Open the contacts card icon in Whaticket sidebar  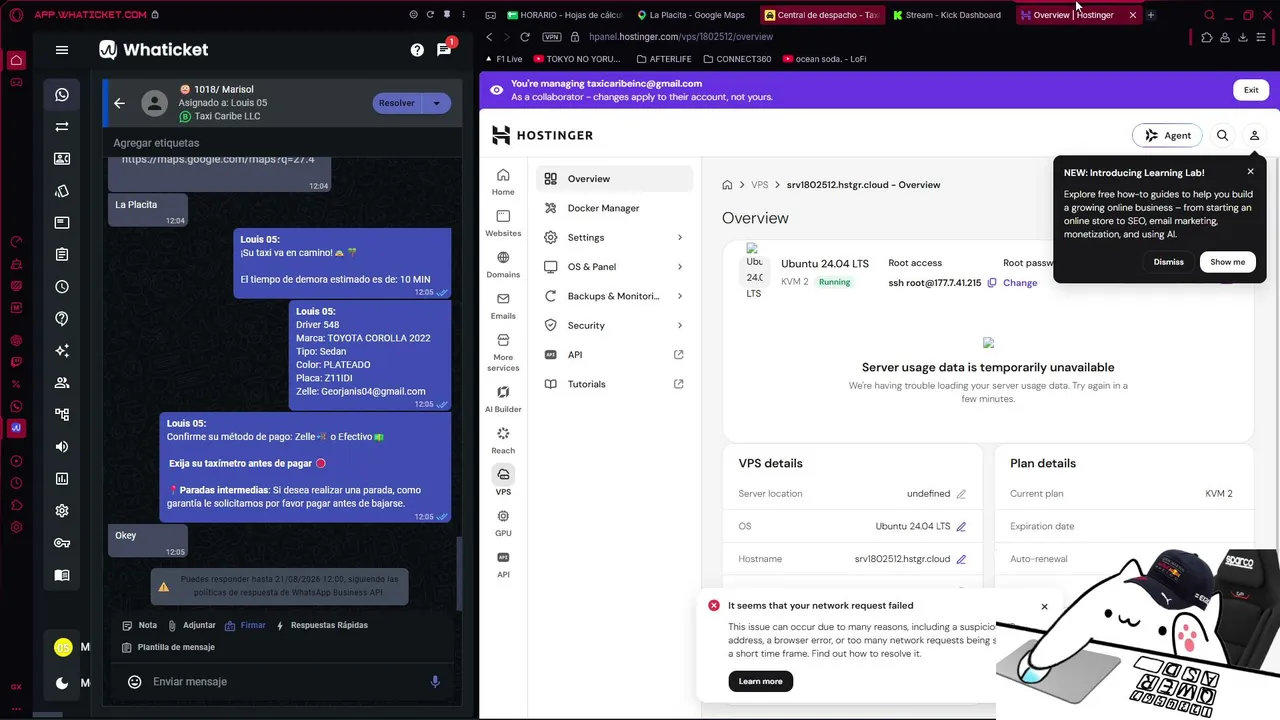(x=62, y=159)
